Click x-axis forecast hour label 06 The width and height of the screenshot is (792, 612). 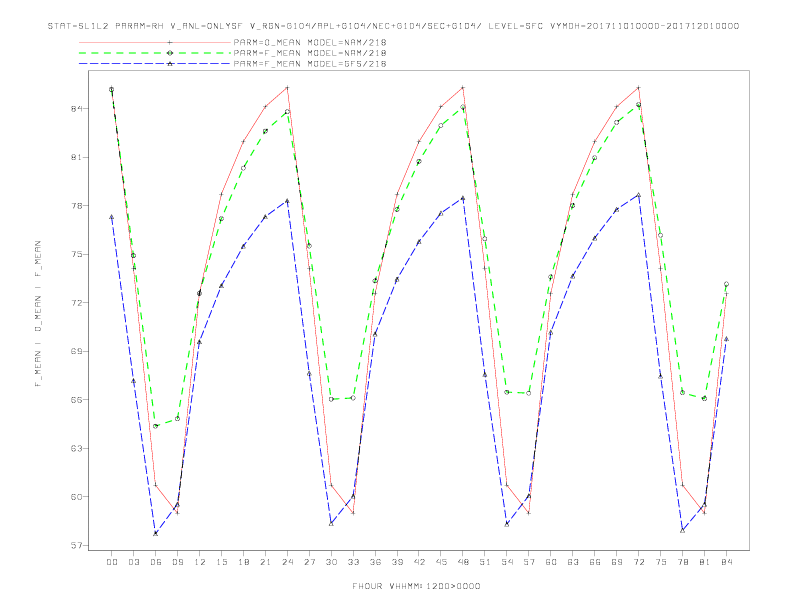156,562
